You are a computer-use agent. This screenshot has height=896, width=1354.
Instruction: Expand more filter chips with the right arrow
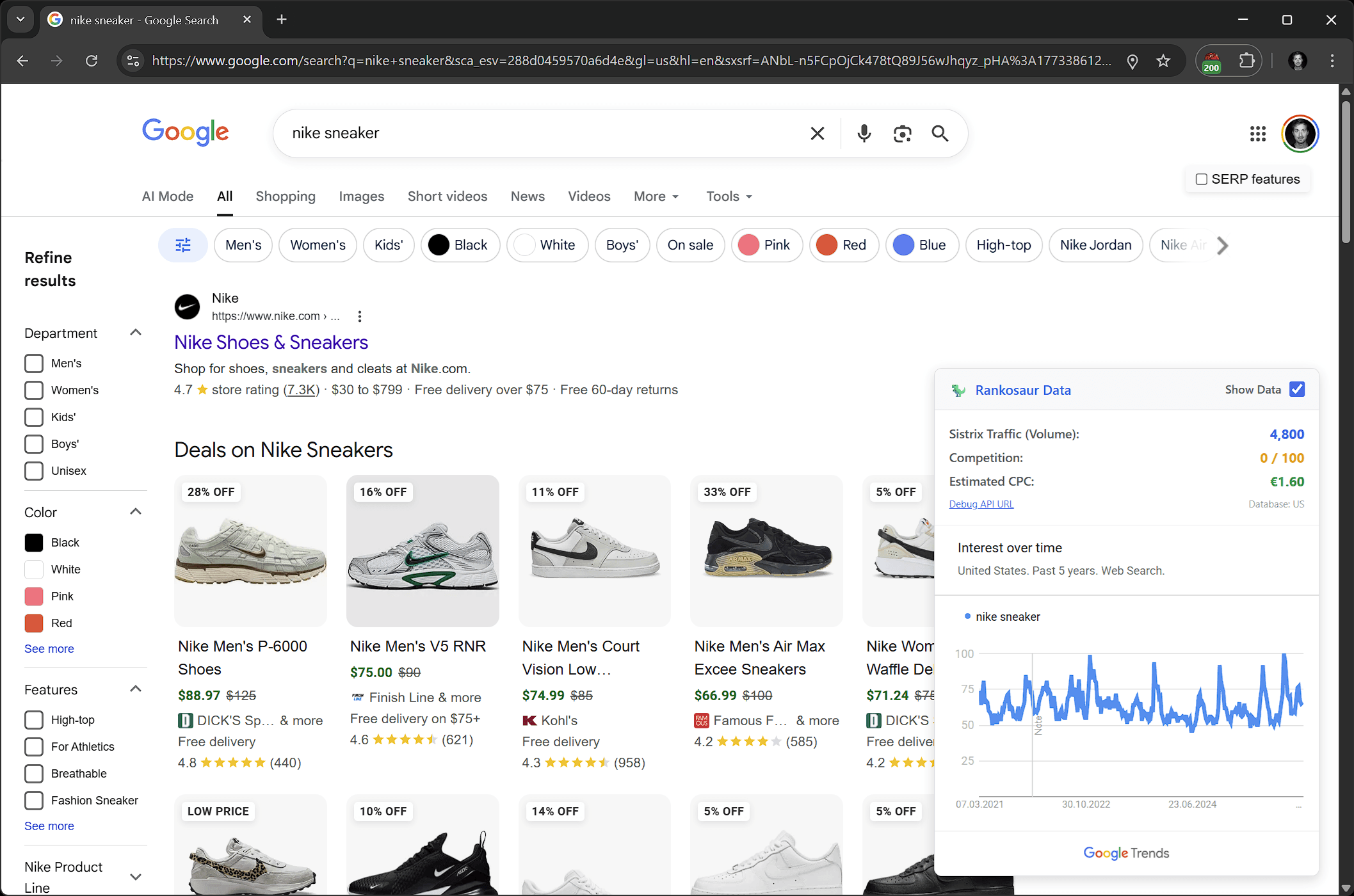tap(1223, 245)
